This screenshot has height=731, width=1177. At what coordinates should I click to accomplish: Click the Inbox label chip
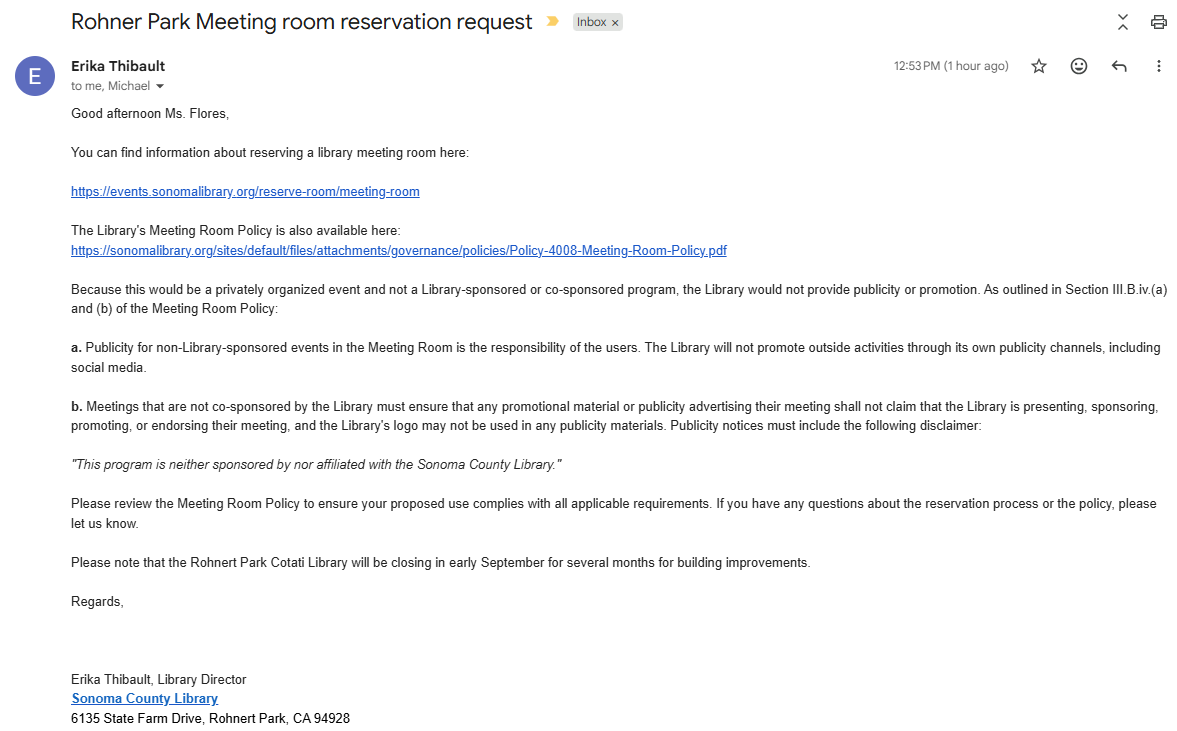[592, 22]
